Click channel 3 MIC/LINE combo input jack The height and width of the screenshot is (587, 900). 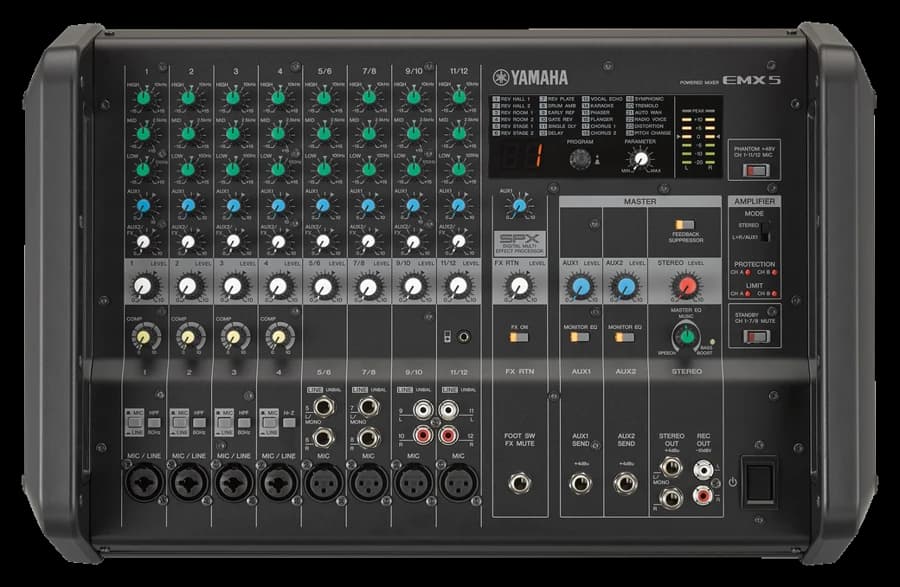(234, 482)
